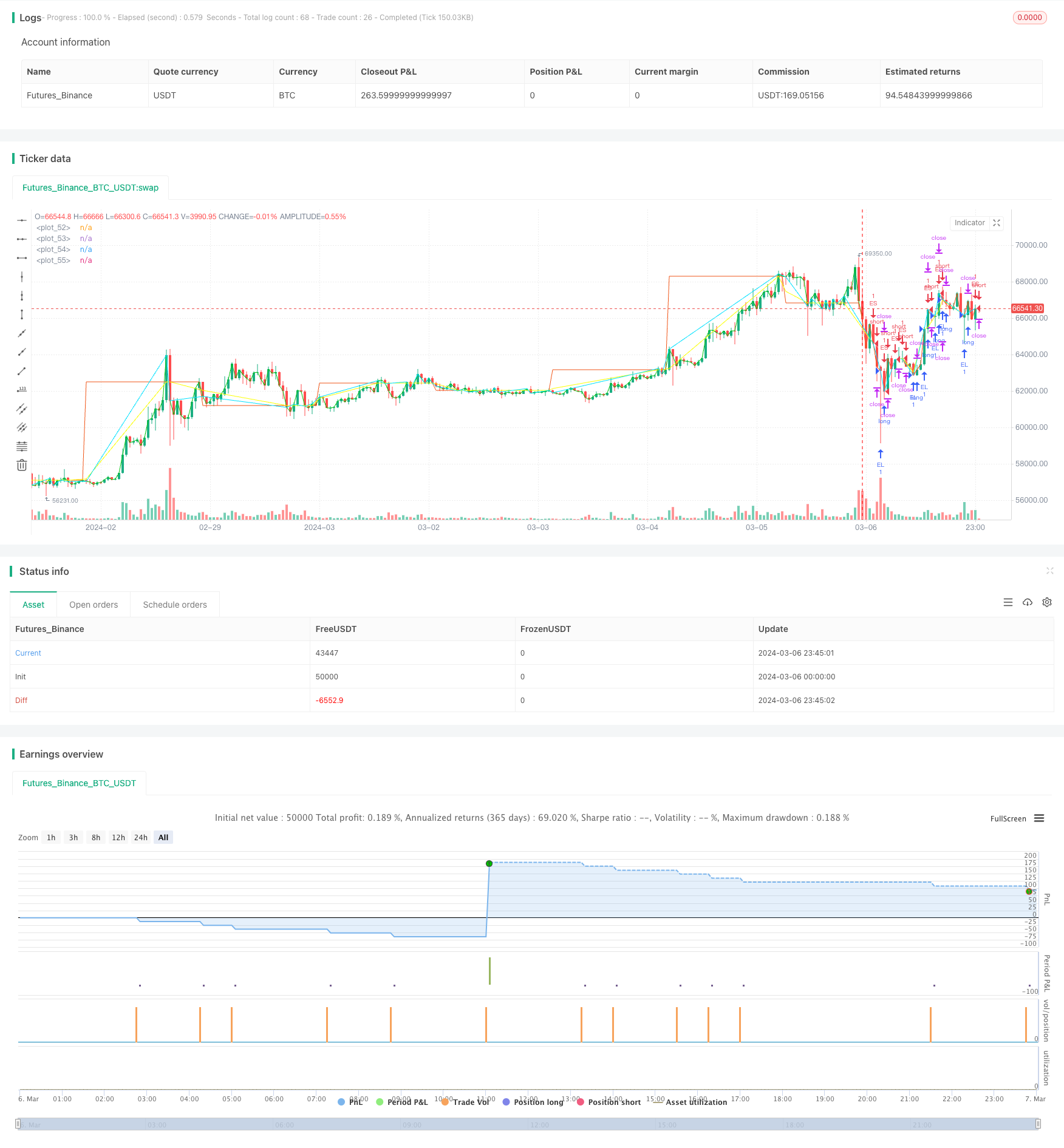Select the horizontal straight line drawing tool
Image resolution: width=1064 pixels, height=1148 pixels.
22,220
